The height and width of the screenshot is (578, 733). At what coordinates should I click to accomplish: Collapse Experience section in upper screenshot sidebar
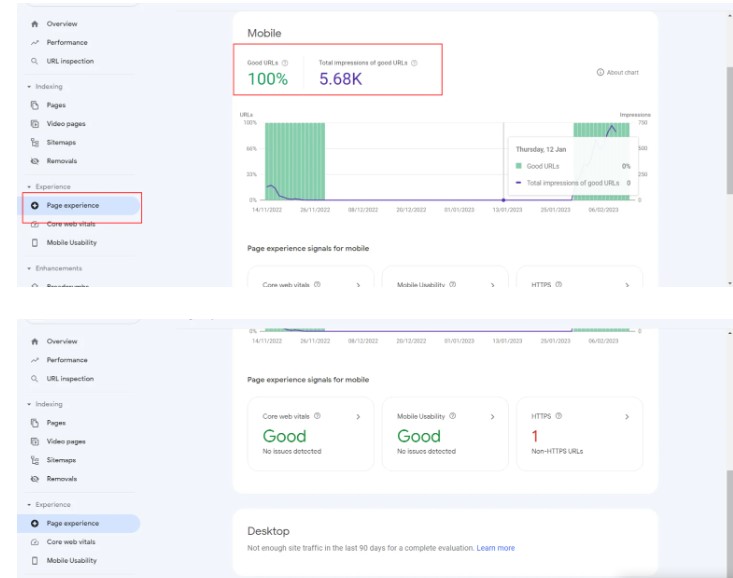[29, 187]
